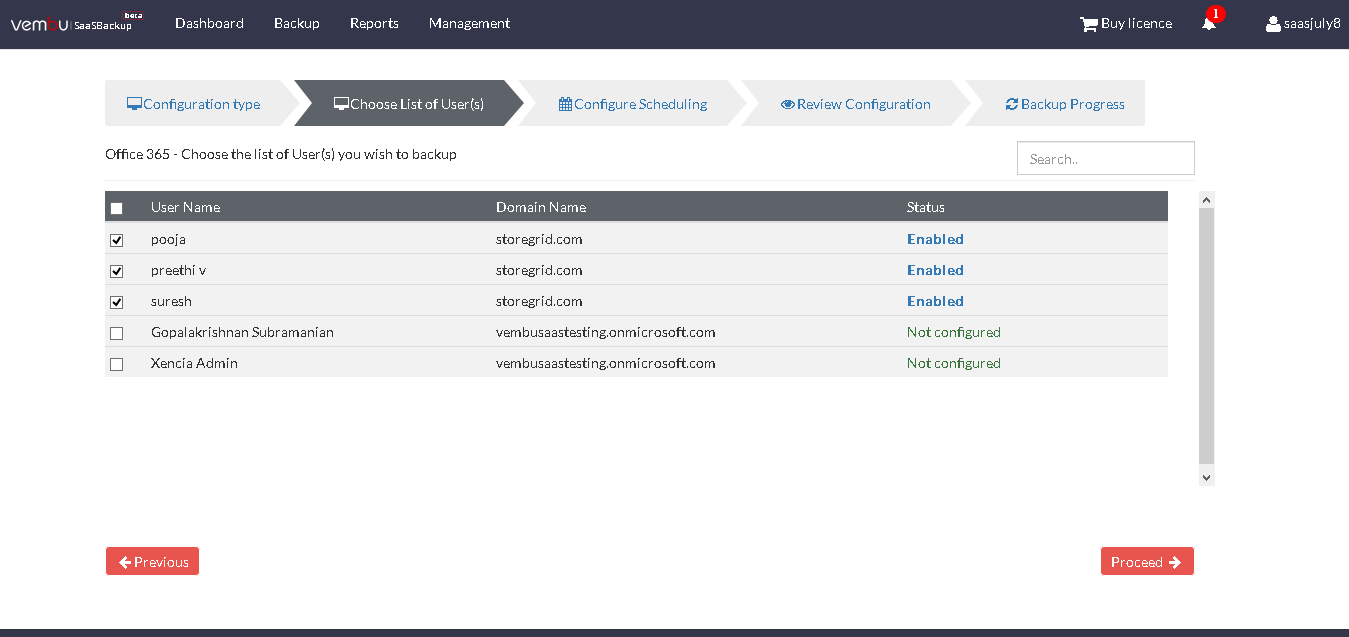Viewport: 1349px width, 637px height.
Task: Open the notification bell icon
Action: coord(1209,24)
